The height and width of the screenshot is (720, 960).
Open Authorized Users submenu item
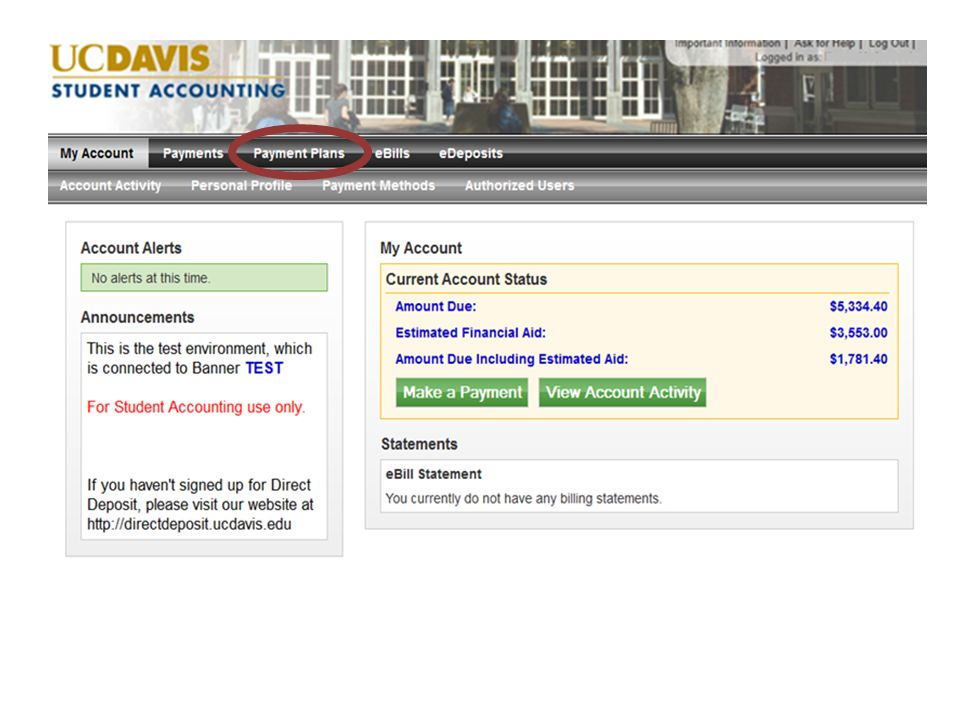click(519, 186)
